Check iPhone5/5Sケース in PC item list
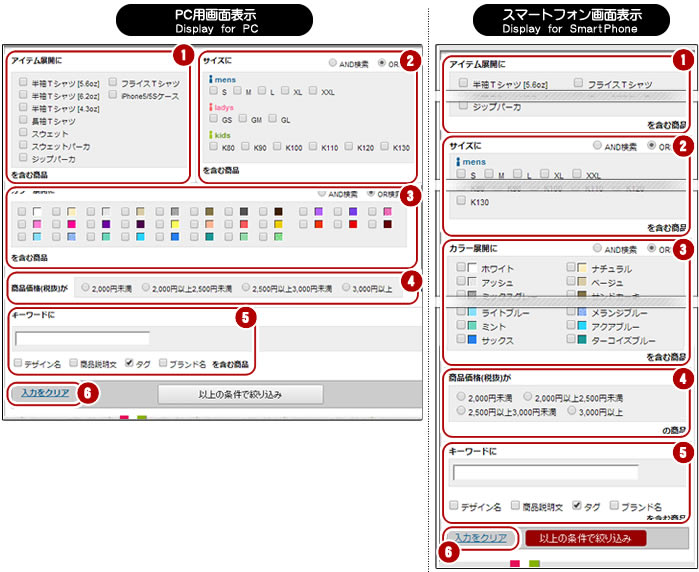This screenshot has height=572, width=699. coord(113,95)
